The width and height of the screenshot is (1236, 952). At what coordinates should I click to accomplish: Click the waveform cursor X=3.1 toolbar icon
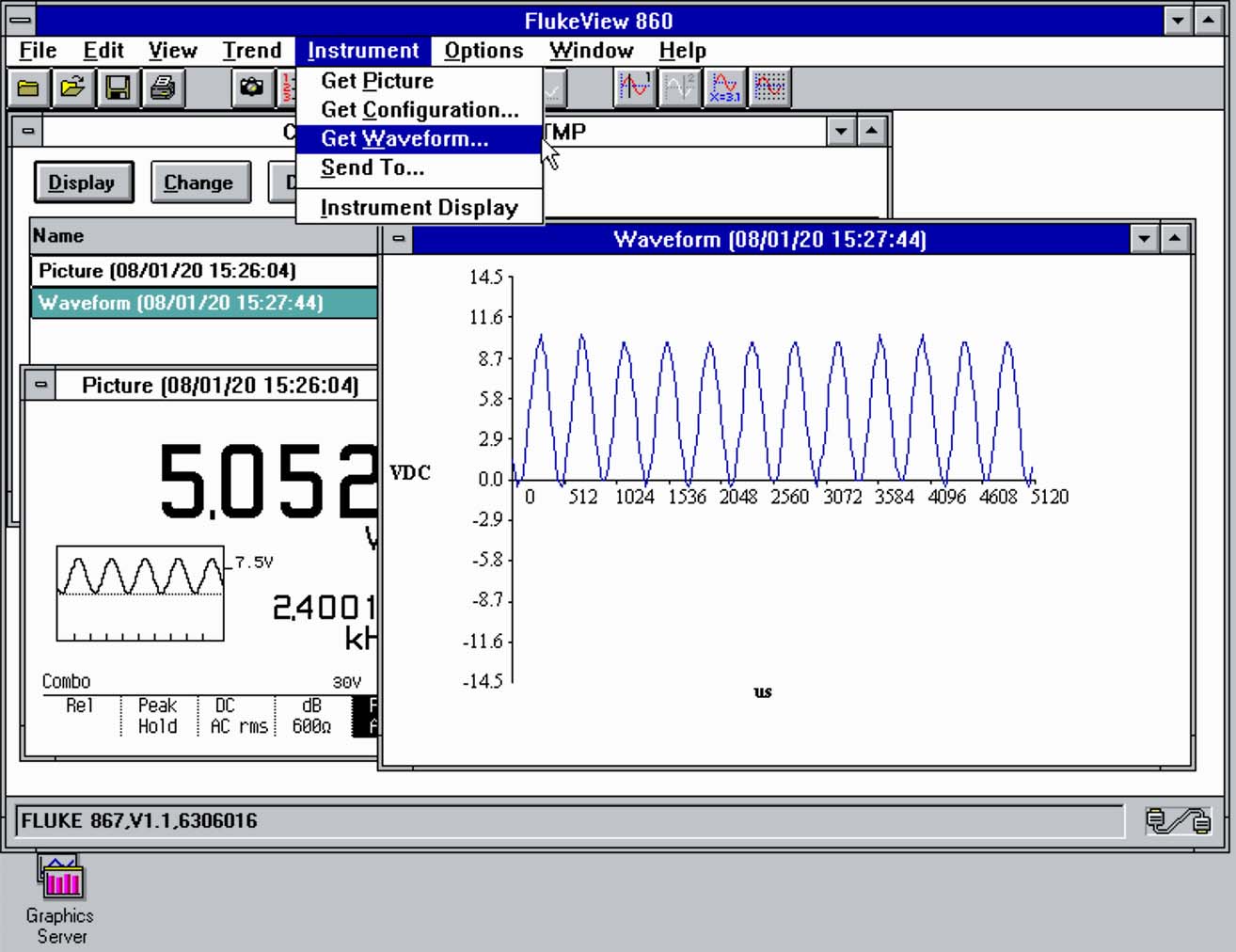click(x=724, y=88)
